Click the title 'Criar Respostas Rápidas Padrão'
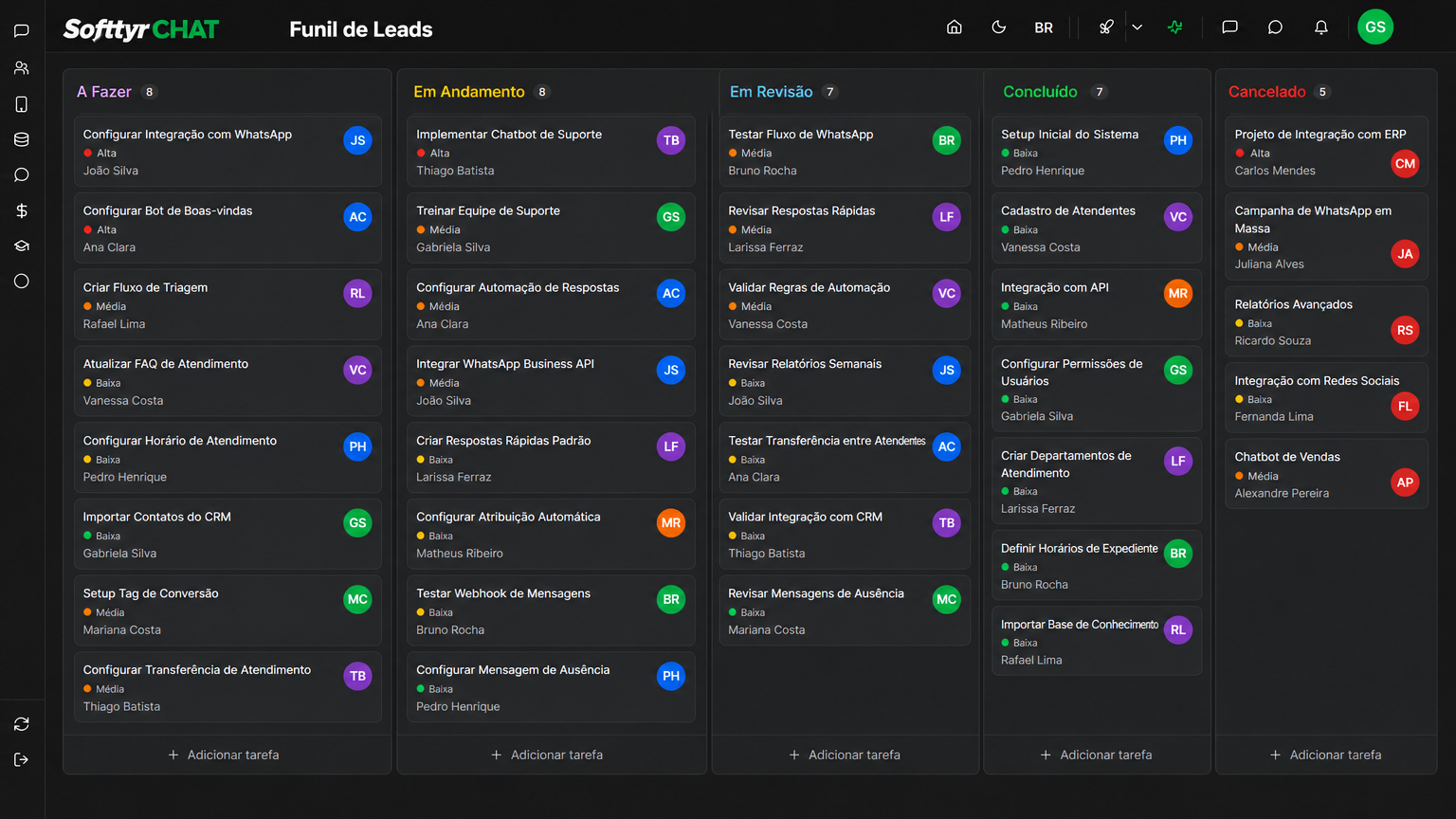 503,441
